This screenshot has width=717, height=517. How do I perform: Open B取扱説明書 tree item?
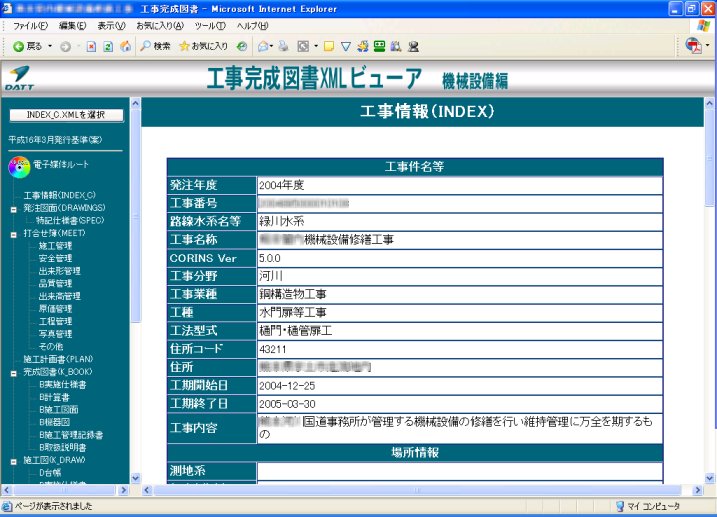63,447
